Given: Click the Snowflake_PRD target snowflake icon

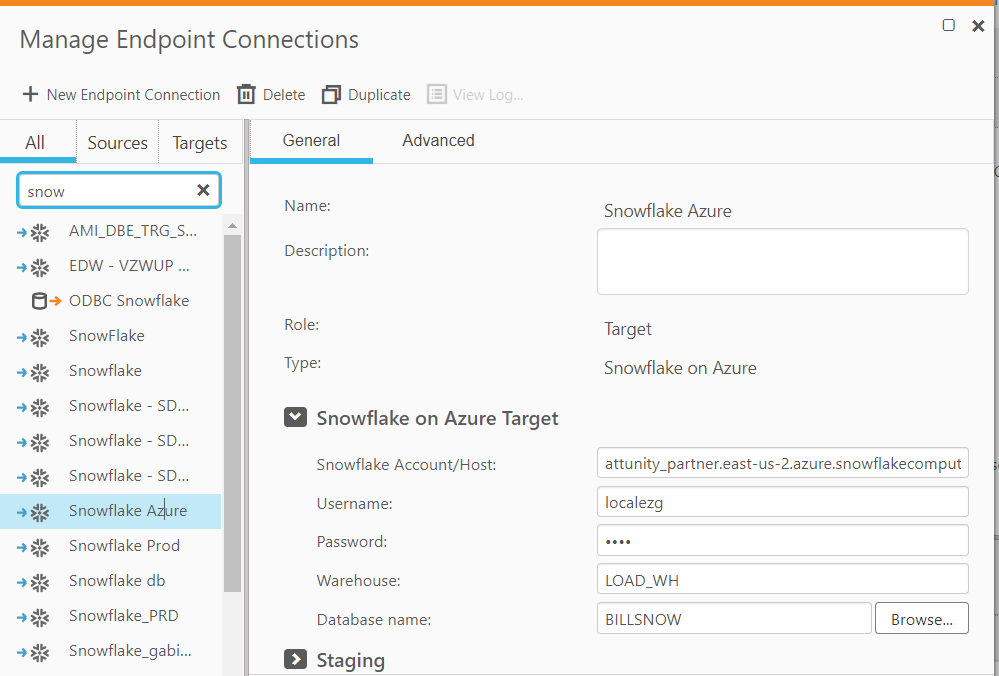Looking at the screenshot, I should click(39, 616).
